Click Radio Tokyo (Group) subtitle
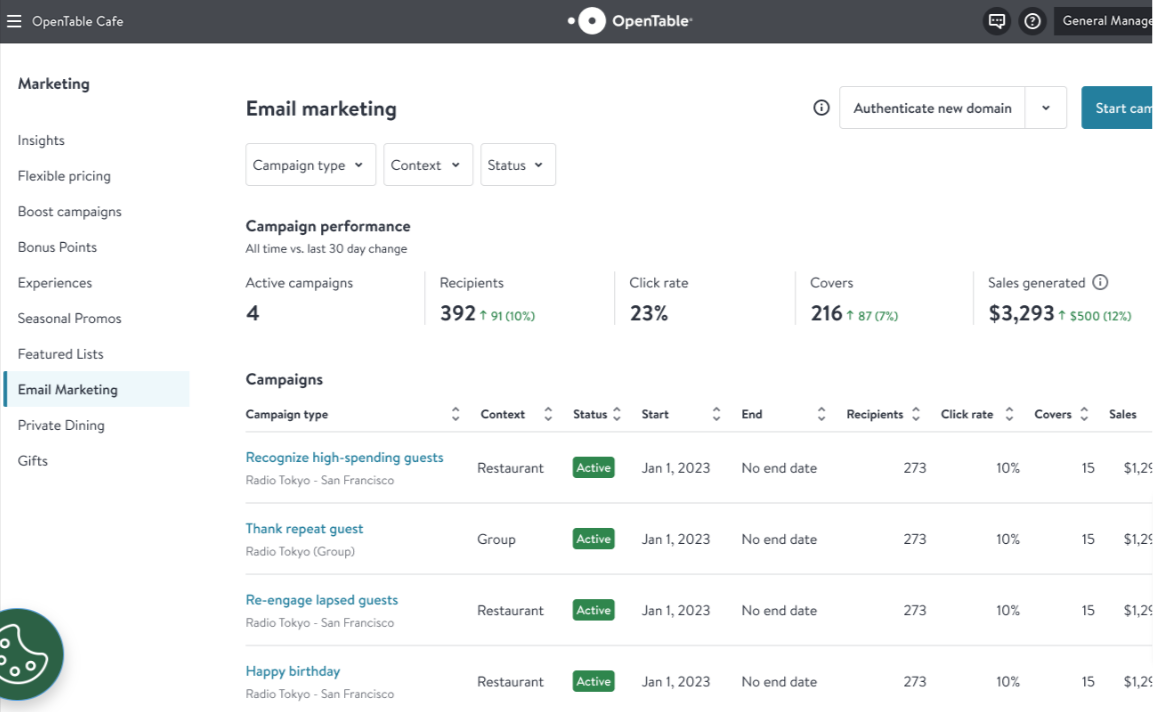The height and width of the screenshot is (712, 1153). coord(300,552)
